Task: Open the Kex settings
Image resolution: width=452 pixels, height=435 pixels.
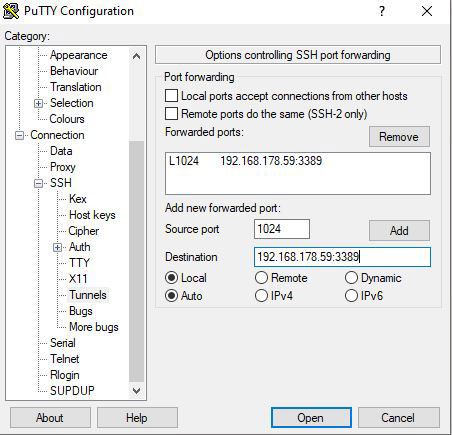Action: click(78, 199)
